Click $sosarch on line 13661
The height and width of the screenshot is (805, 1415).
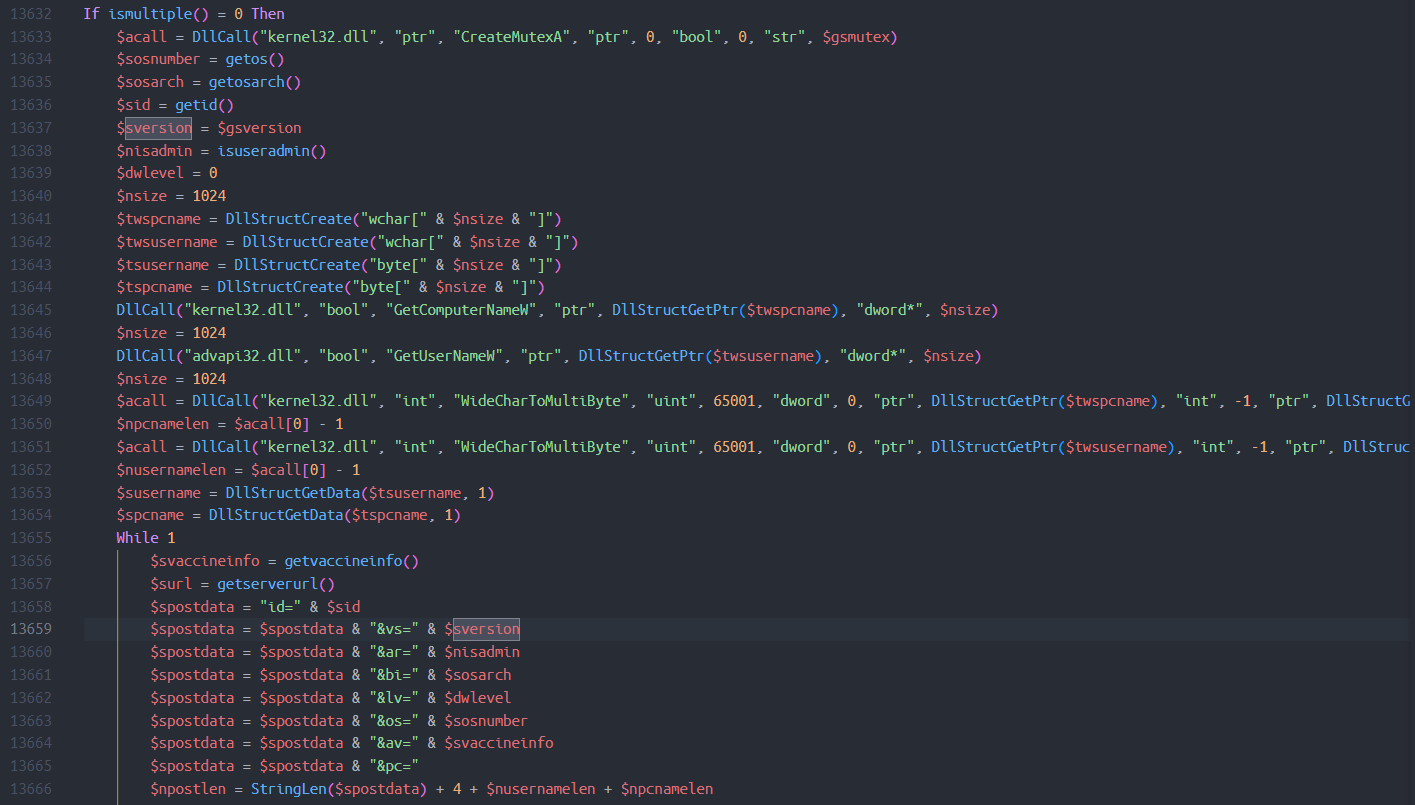click(x=478, y=675)
